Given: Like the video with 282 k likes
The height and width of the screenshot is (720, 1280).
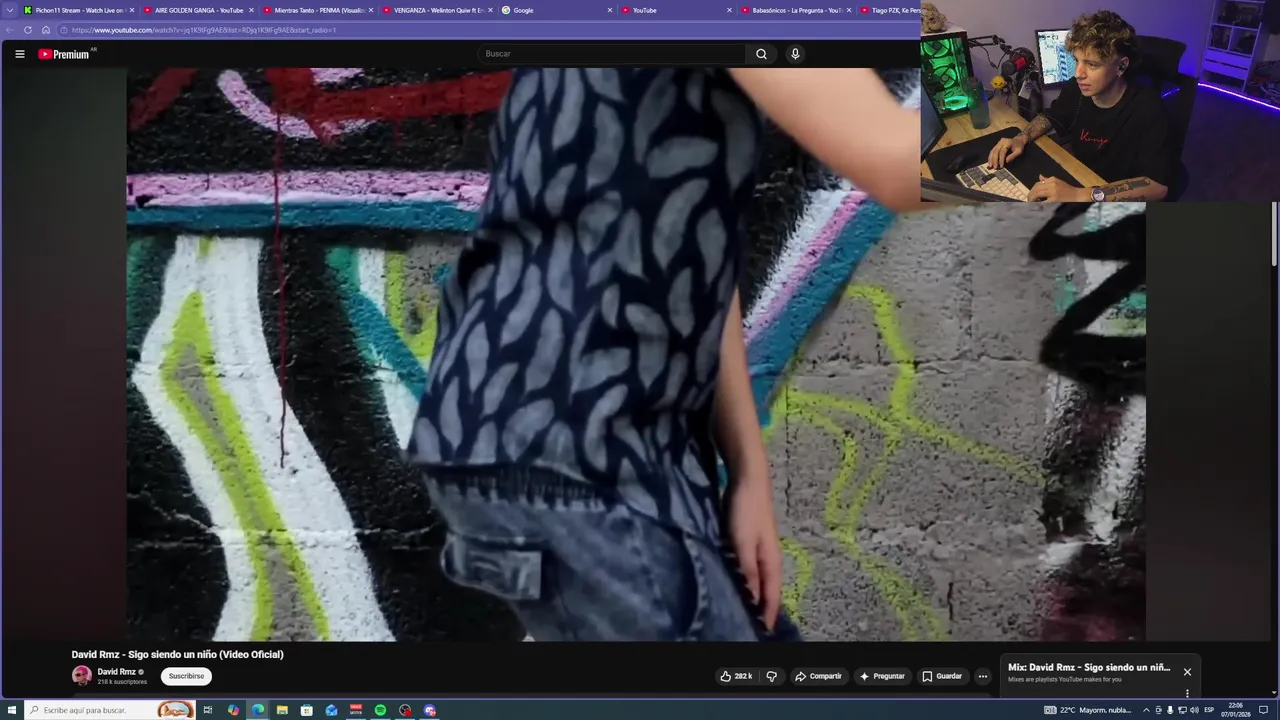Looking at the screenshot, I should click(736, 676).
